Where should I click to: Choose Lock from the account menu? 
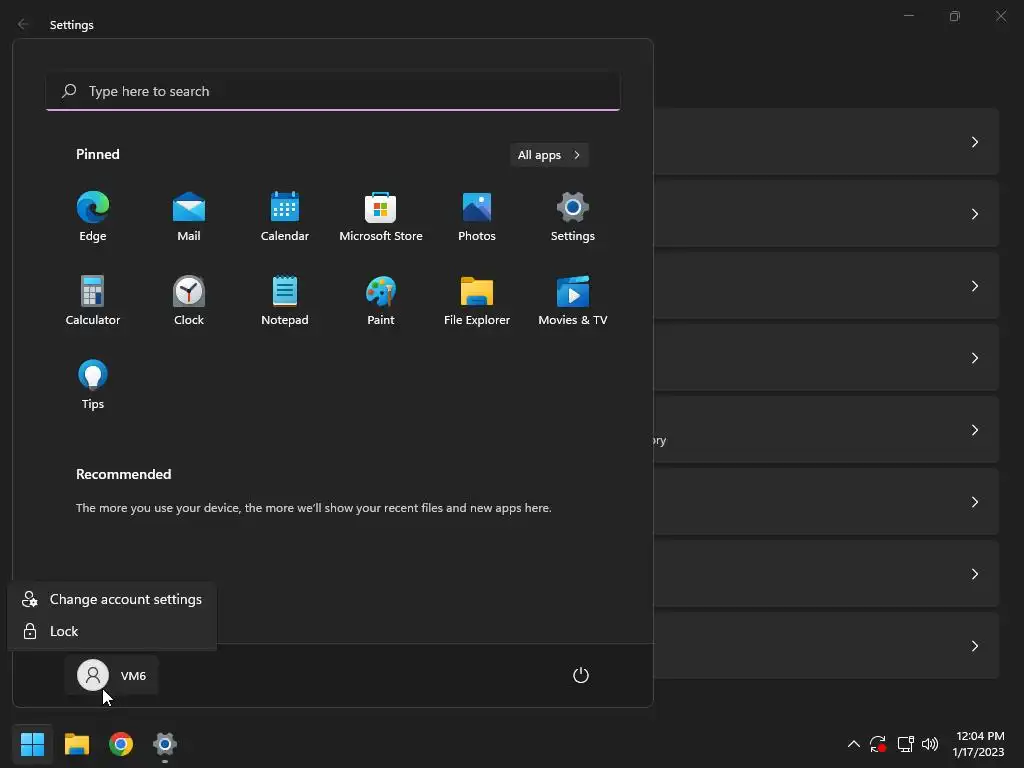tap(112, 631)
